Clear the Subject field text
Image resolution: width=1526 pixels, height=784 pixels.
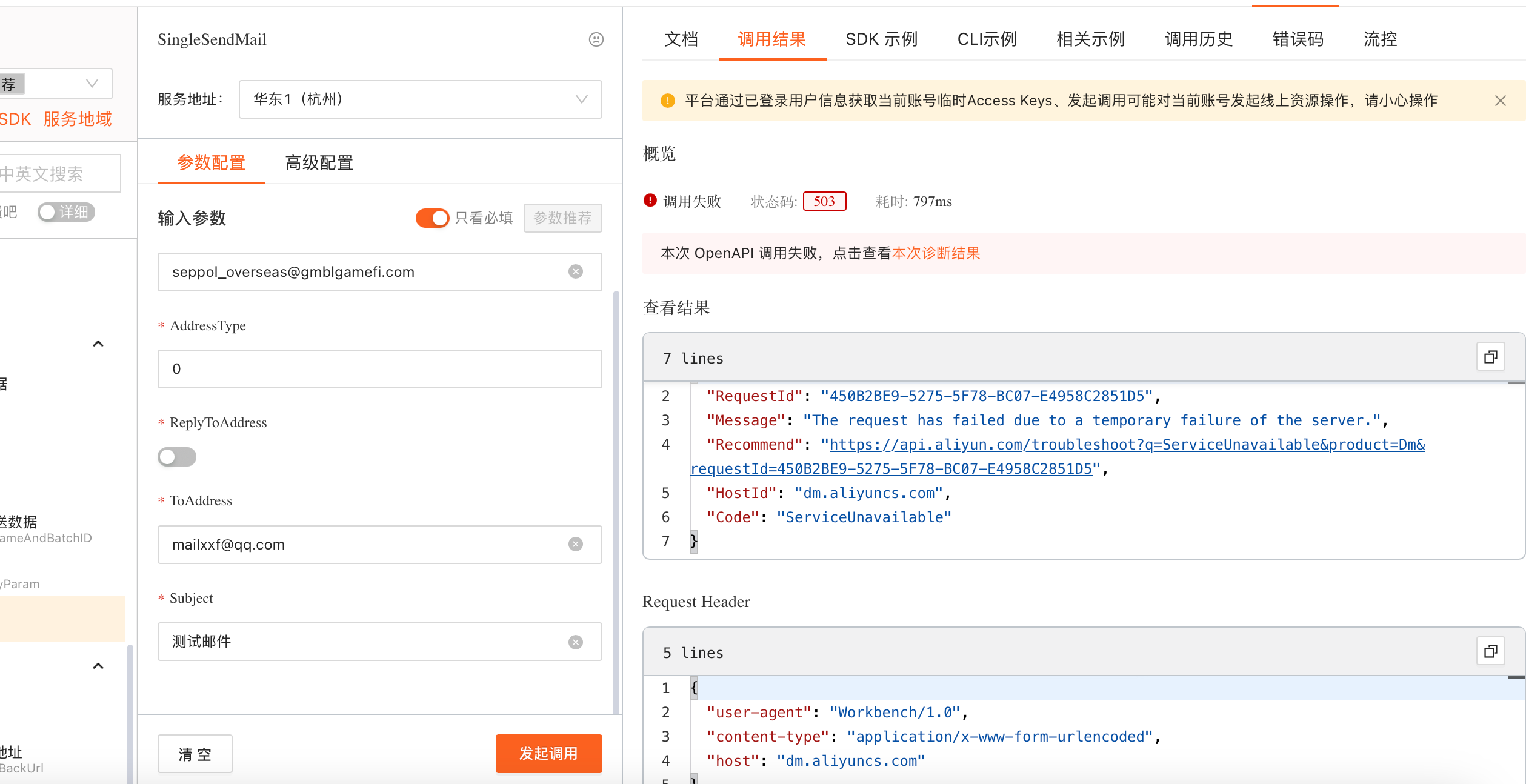pyautogui.click(x=576, y=642)
